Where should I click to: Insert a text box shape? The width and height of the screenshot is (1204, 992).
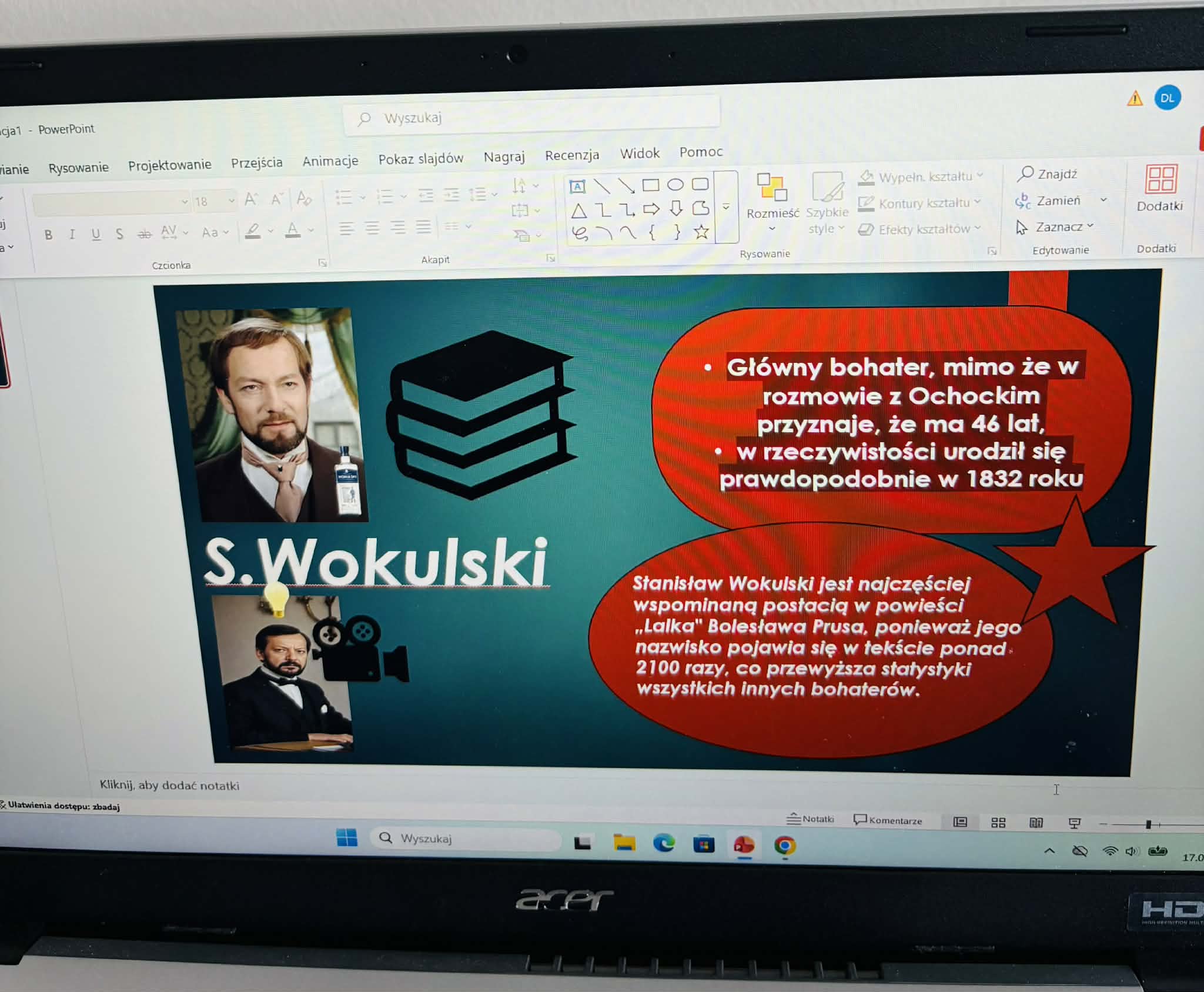pos(577,187)
